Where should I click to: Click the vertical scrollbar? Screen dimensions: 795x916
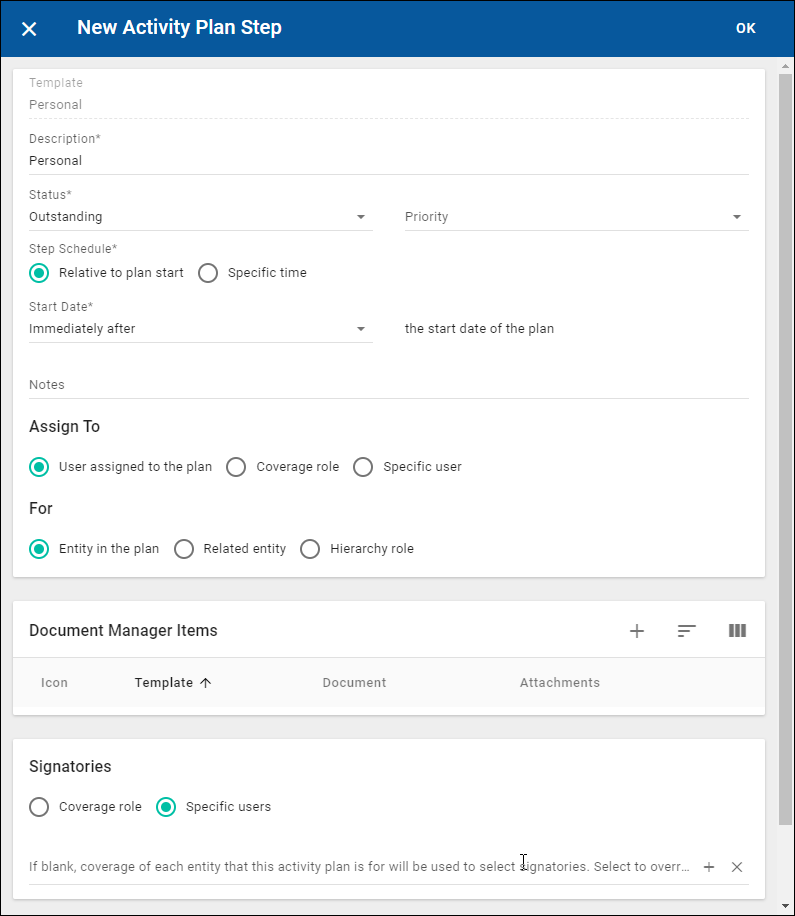785,450
